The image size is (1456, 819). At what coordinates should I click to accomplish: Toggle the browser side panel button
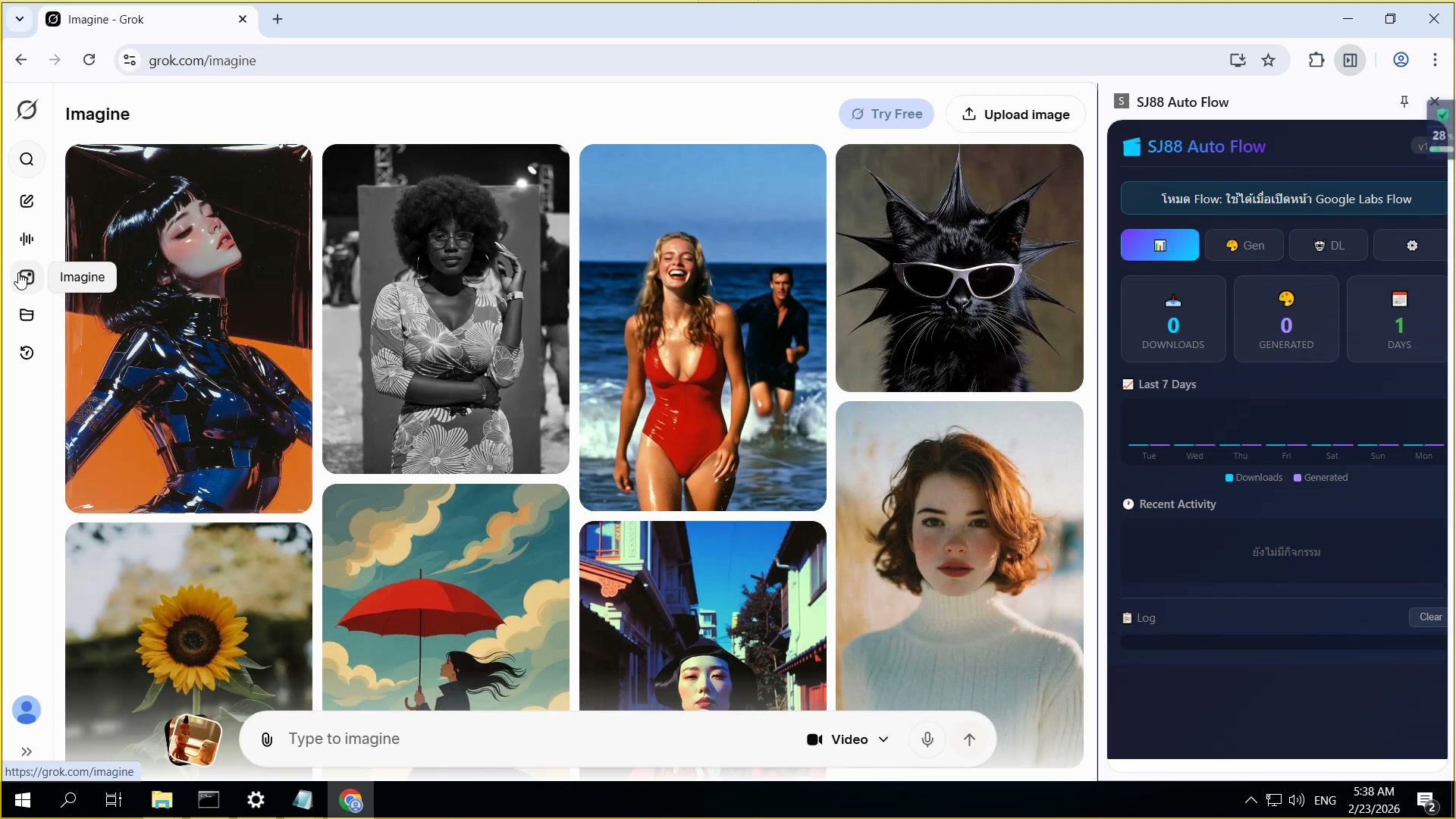click(1351, 60)
